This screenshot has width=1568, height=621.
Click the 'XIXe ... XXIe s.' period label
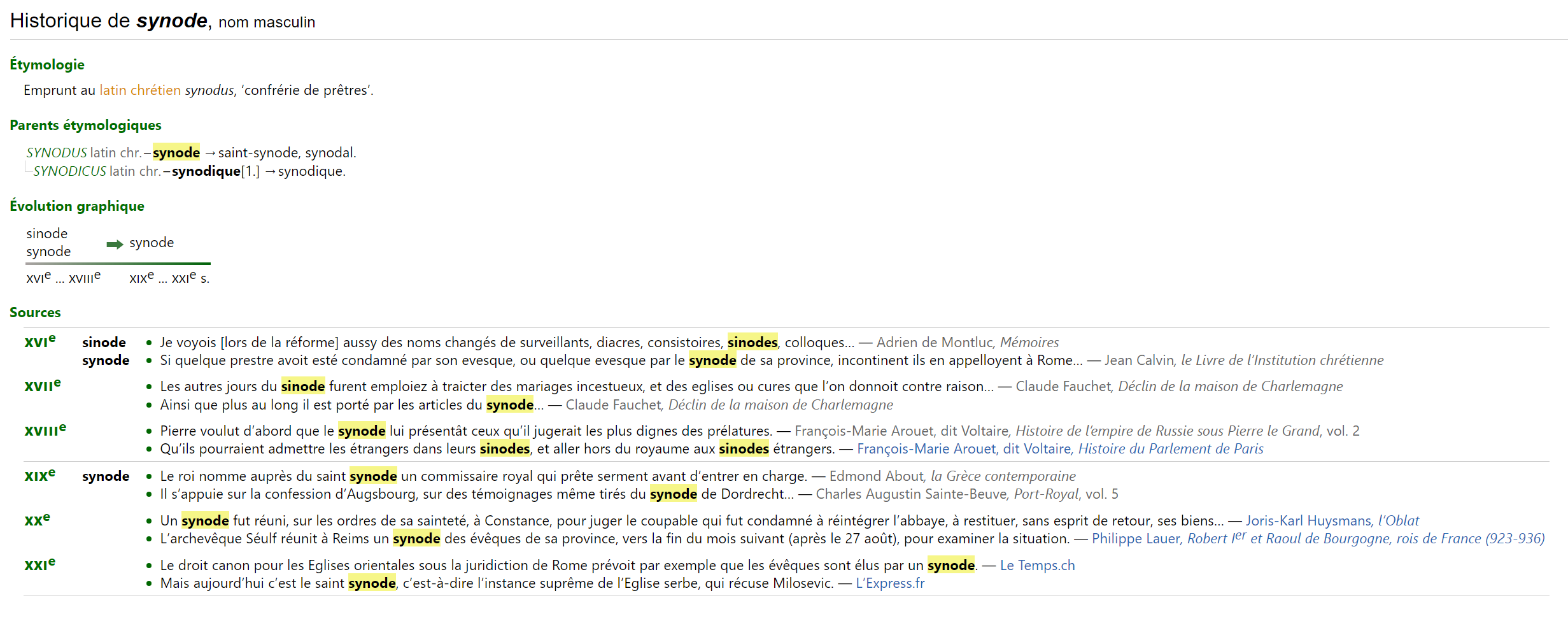coord(169,278)
